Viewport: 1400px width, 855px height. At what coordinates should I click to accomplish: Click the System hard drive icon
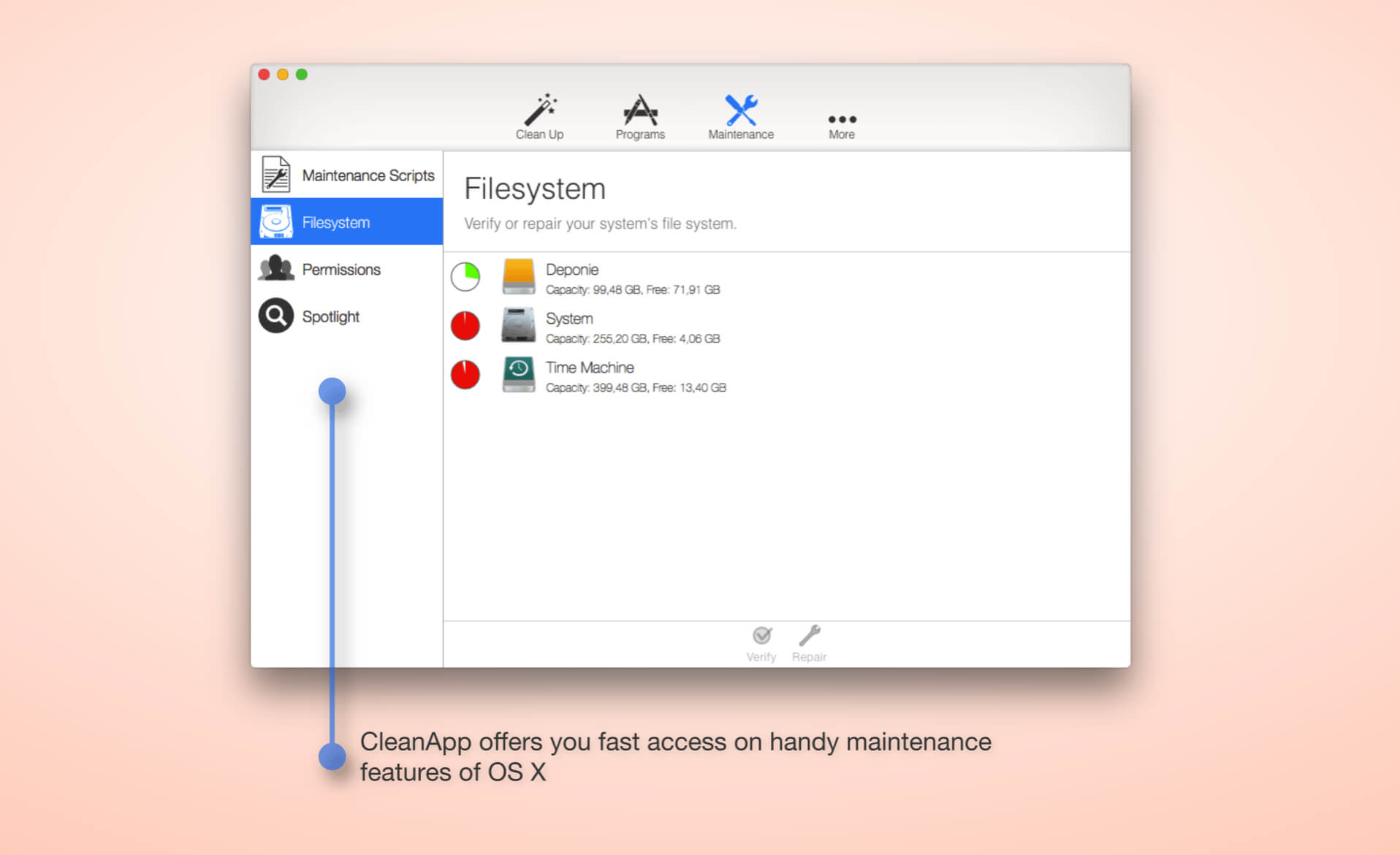click(x=518, y=326)
